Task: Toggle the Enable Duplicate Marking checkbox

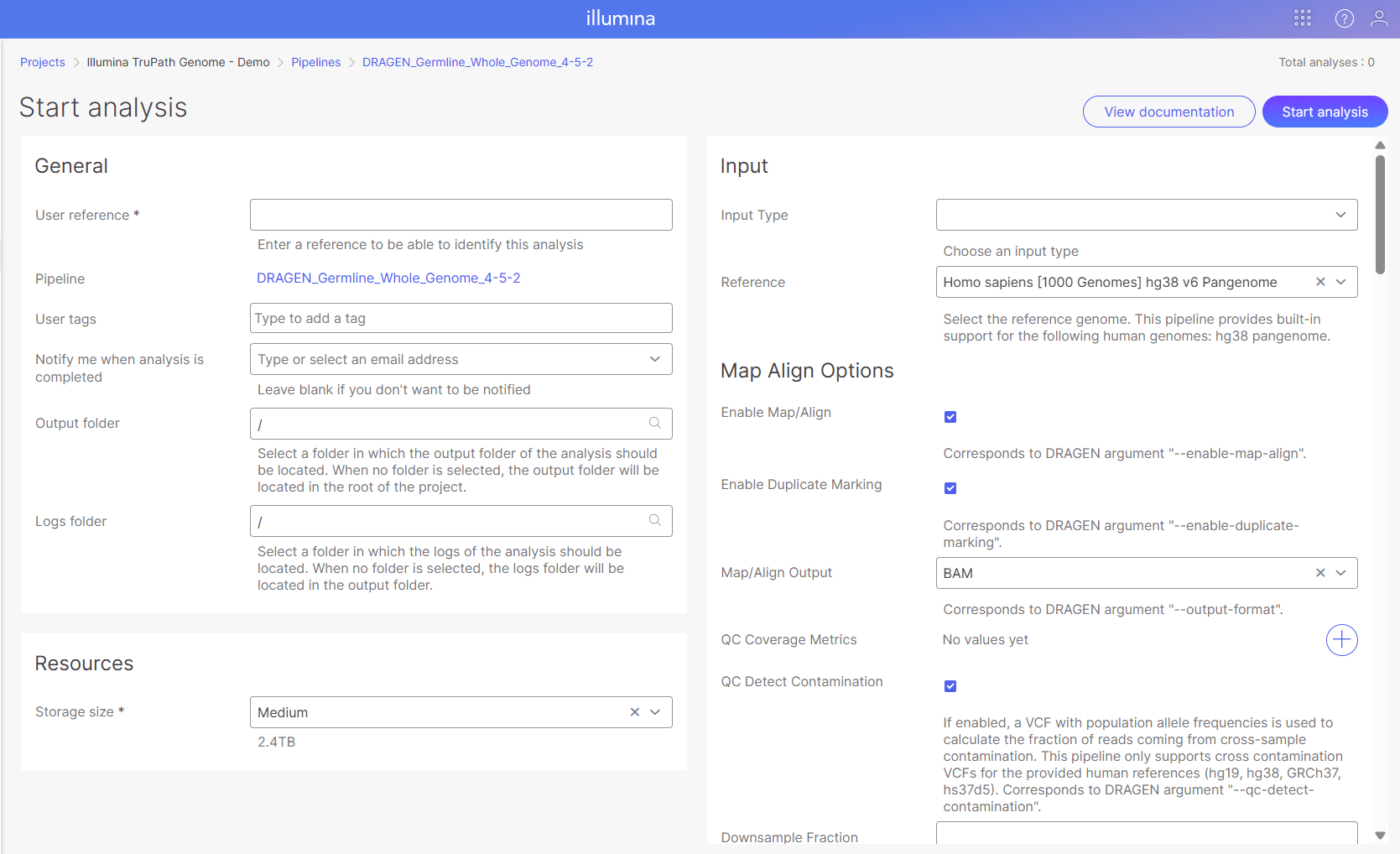Action: click(950, 488)
